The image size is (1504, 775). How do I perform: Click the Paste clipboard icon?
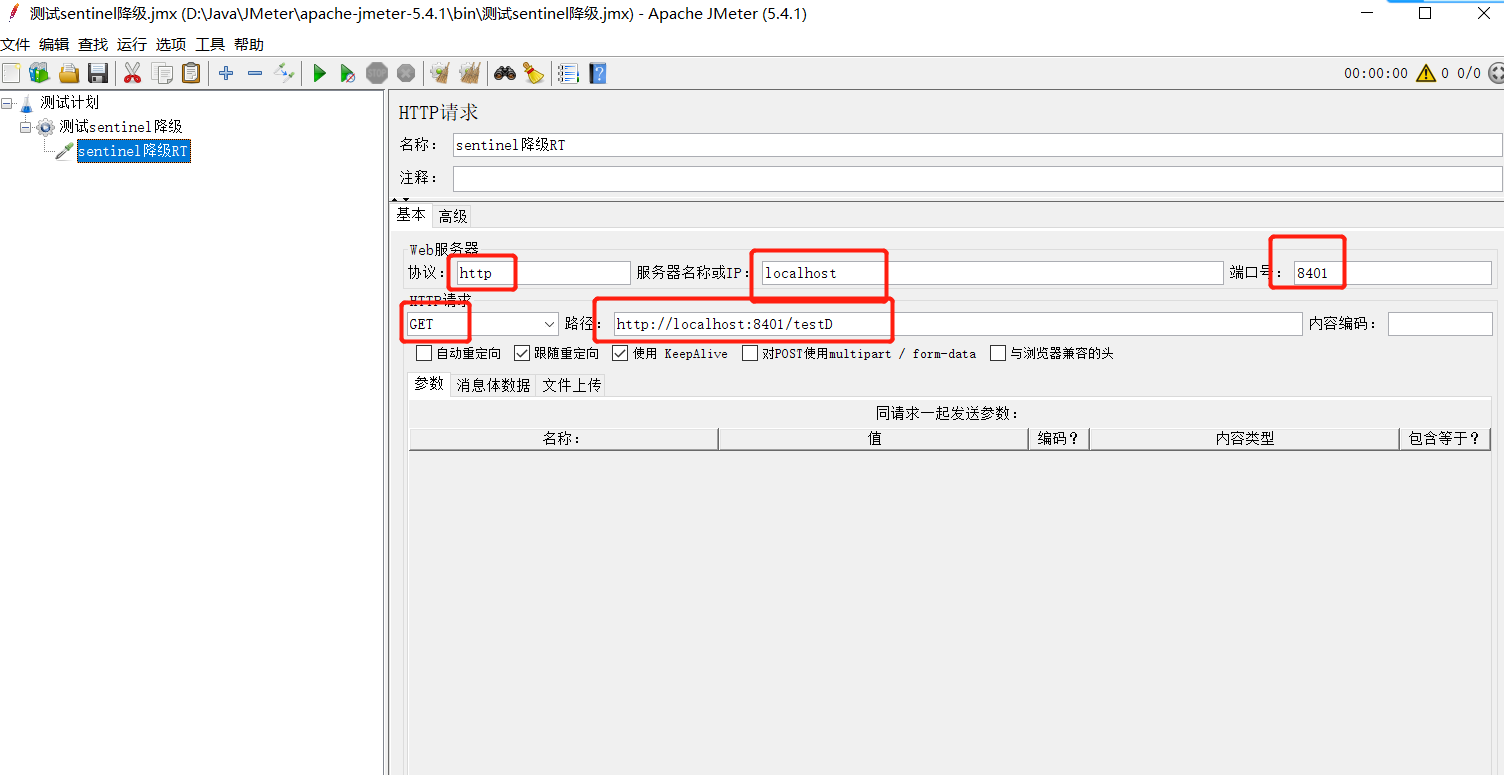(x=190, y=73)
